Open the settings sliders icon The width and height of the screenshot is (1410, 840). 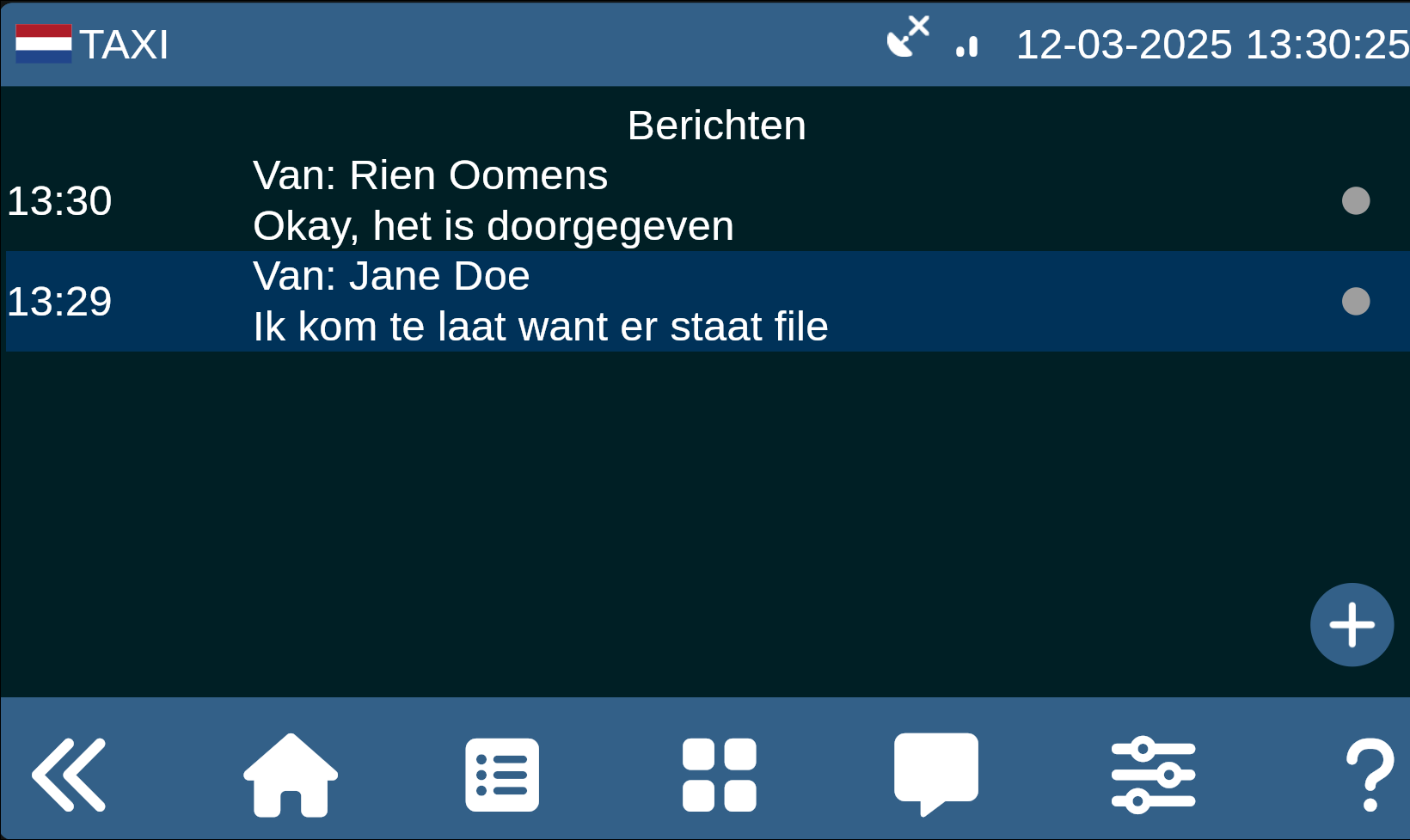click(1154, 775)
